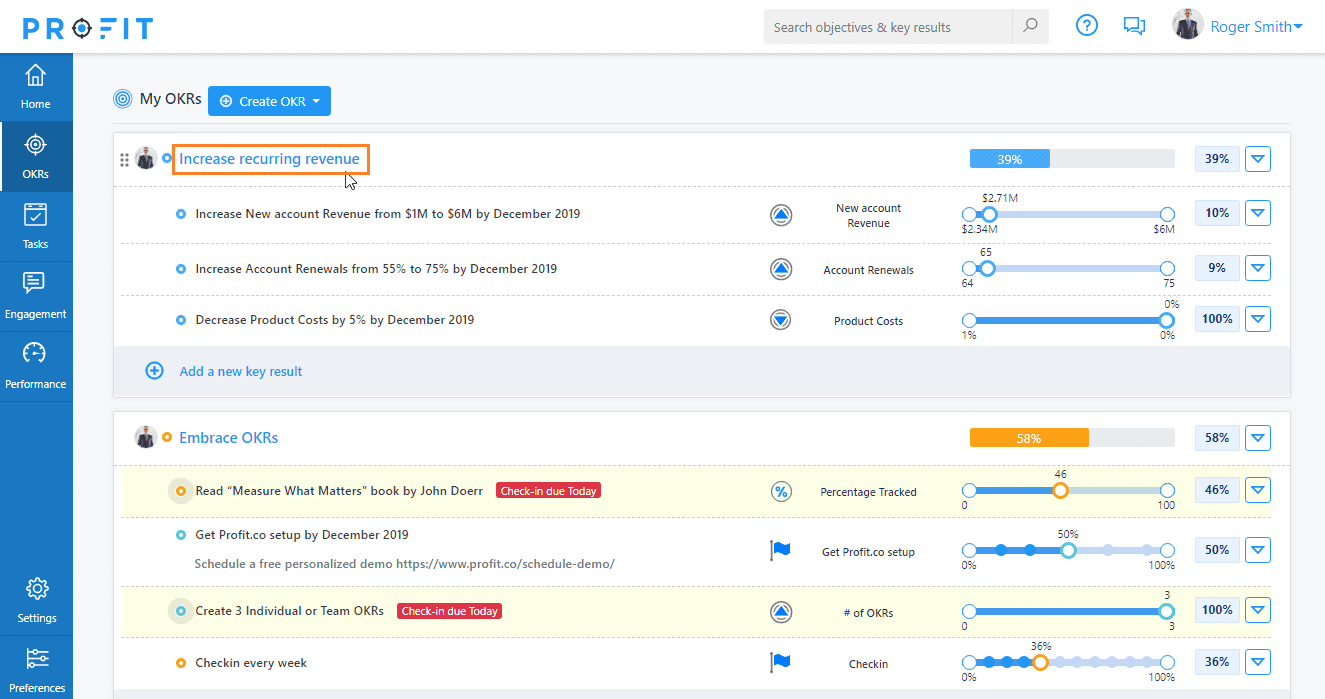The width and height of the screenshot is (1325, 699).
Task: Click the My OKRs target icon
Action: [123, 99]
